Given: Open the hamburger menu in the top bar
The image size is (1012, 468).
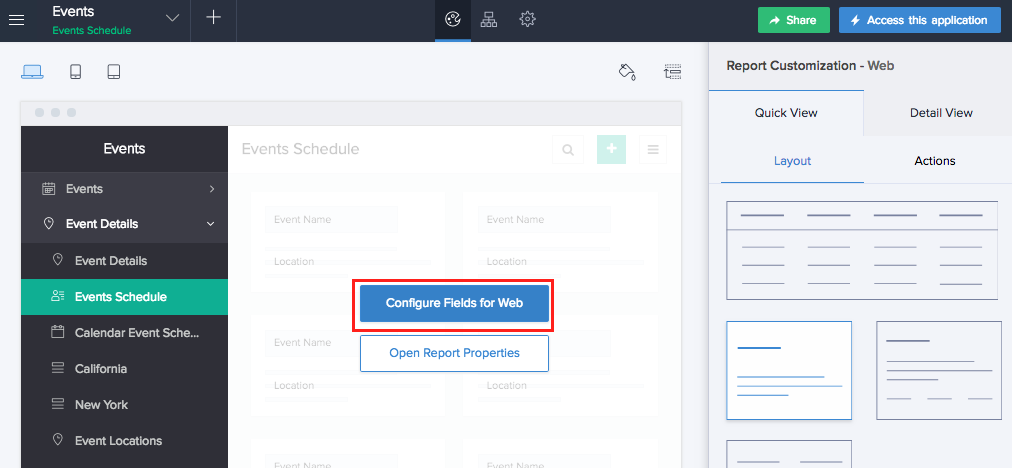Looking at the screenshot, I should 17,20.
